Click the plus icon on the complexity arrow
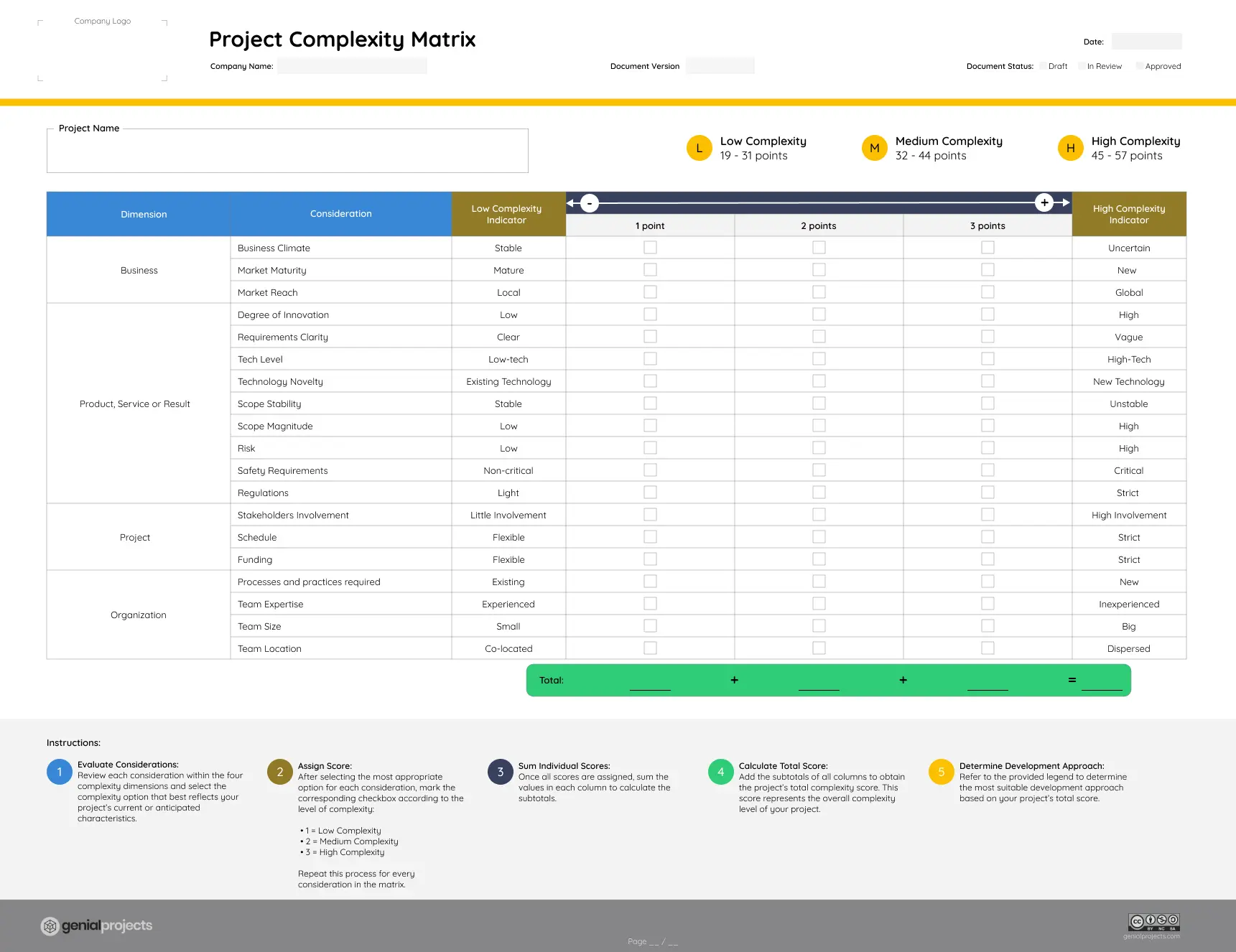The height and width of the screenshot is (952, 1236). [1045, 202]
